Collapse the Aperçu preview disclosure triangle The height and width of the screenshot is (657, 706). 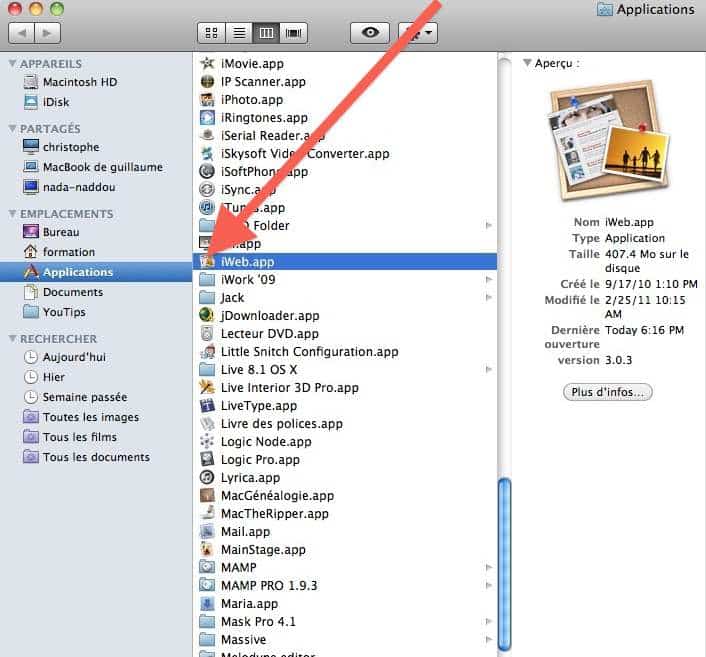(527, 63)
